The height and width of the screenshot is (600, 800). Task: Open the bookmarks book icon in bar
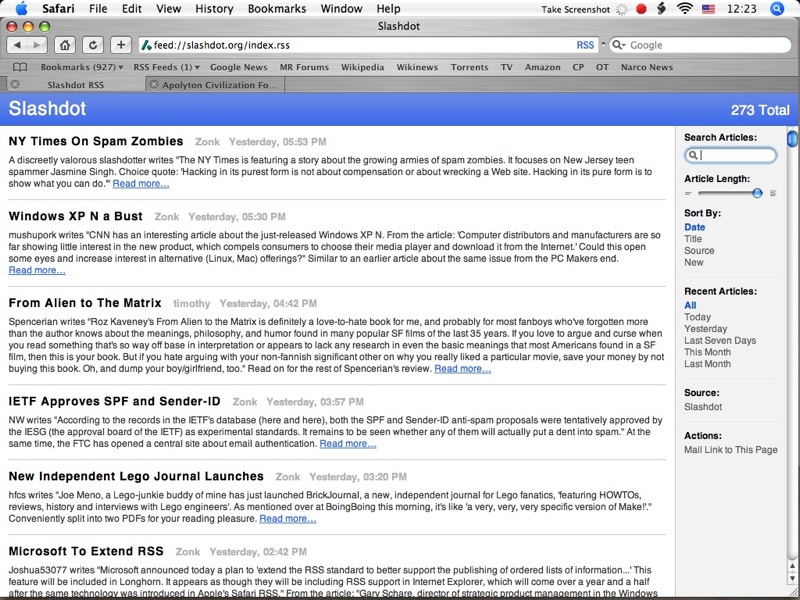(x=19, y=67)
